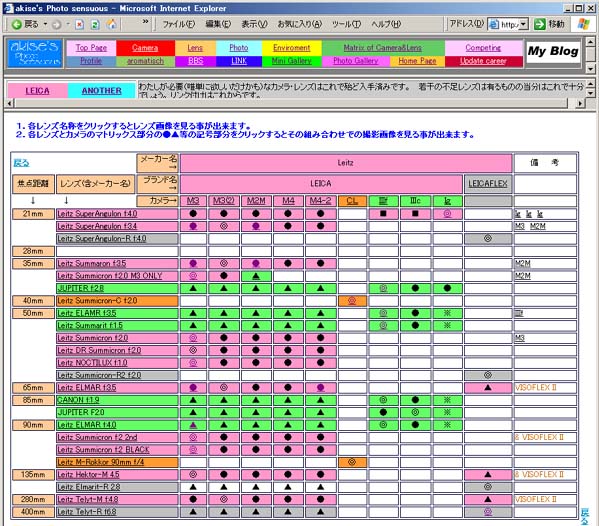Open the Profile nav link
The height and width of the screenshot is (526, 599).
click(x=91, y=61)
